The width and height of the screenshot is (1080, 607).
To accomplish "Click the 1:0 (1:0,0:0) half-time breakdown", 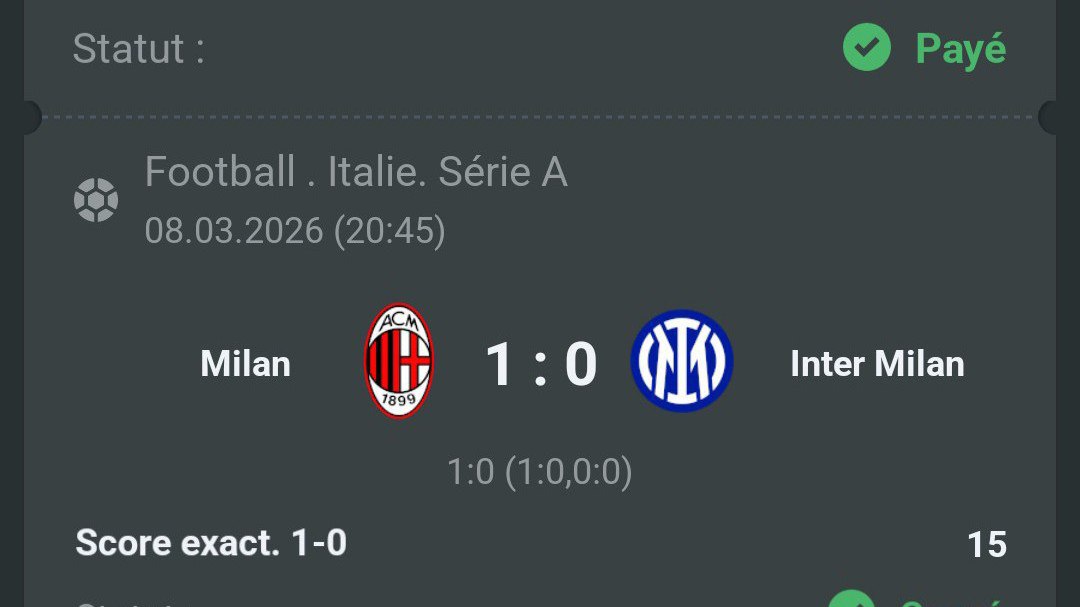I will coord(539,472).
